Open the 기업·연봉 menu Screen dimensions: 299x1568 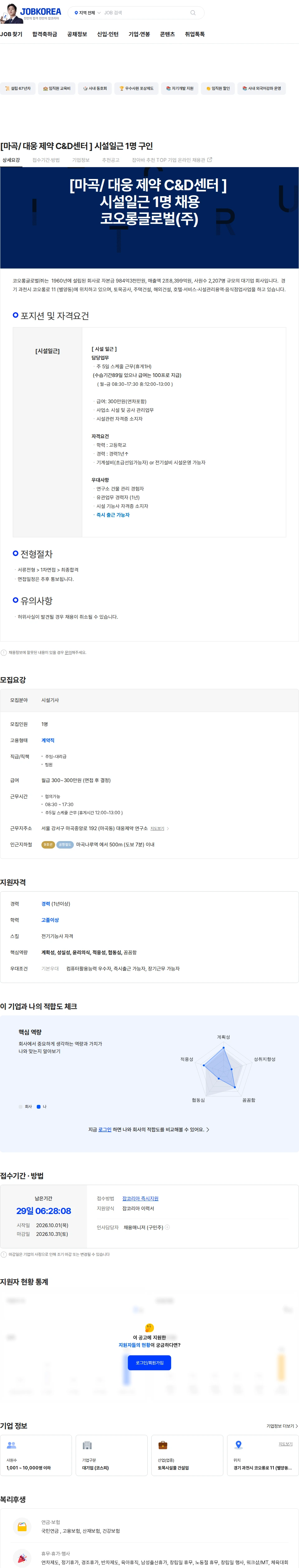click(139, 34)
